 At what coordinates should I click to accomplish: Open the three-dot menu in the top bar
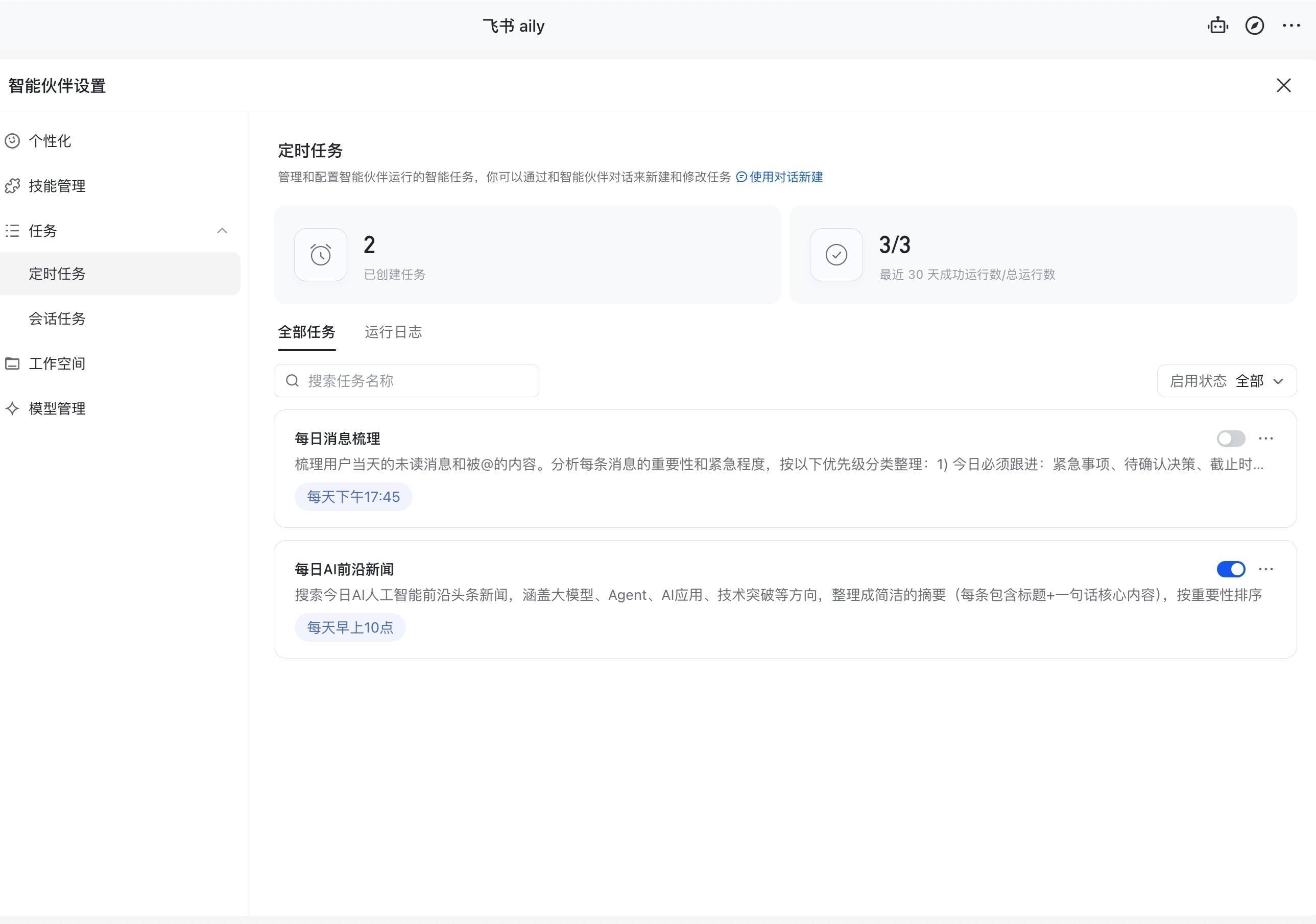click(1291, 26)
